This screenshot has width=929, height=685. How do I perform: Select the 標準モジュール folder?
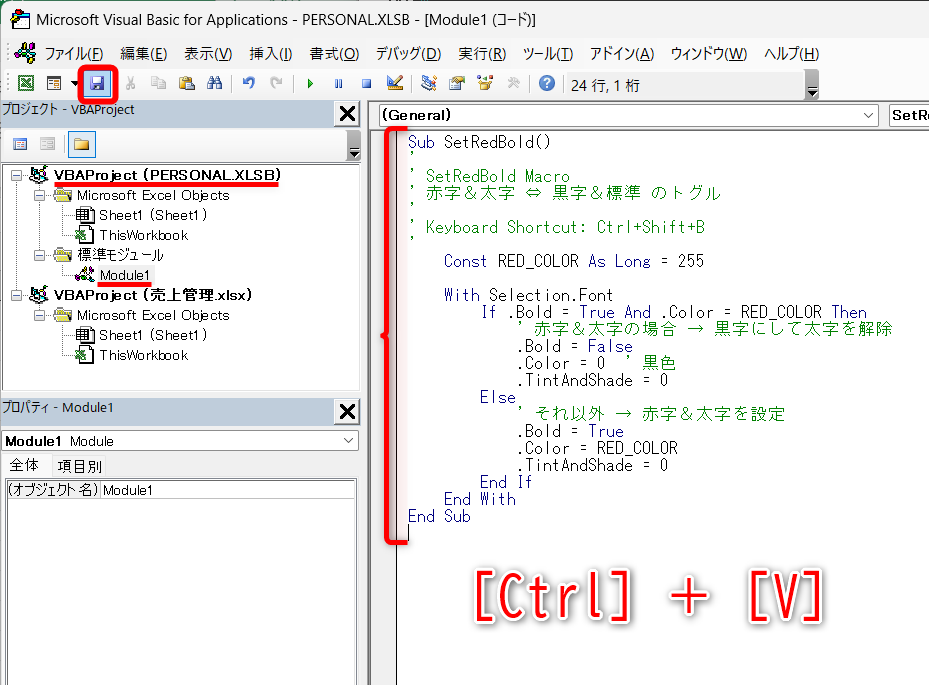(120, 255)
